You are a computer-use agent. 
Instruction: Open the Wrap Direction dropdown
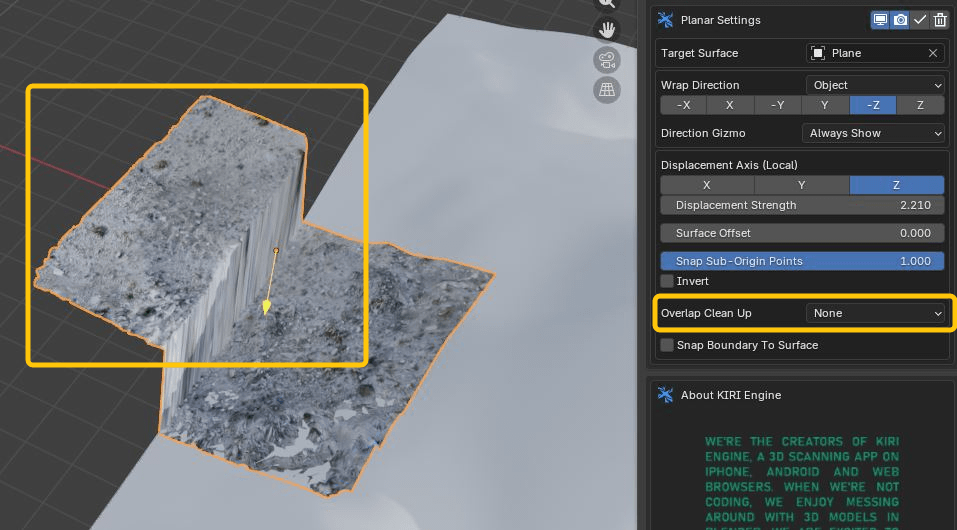coord(875,85)
